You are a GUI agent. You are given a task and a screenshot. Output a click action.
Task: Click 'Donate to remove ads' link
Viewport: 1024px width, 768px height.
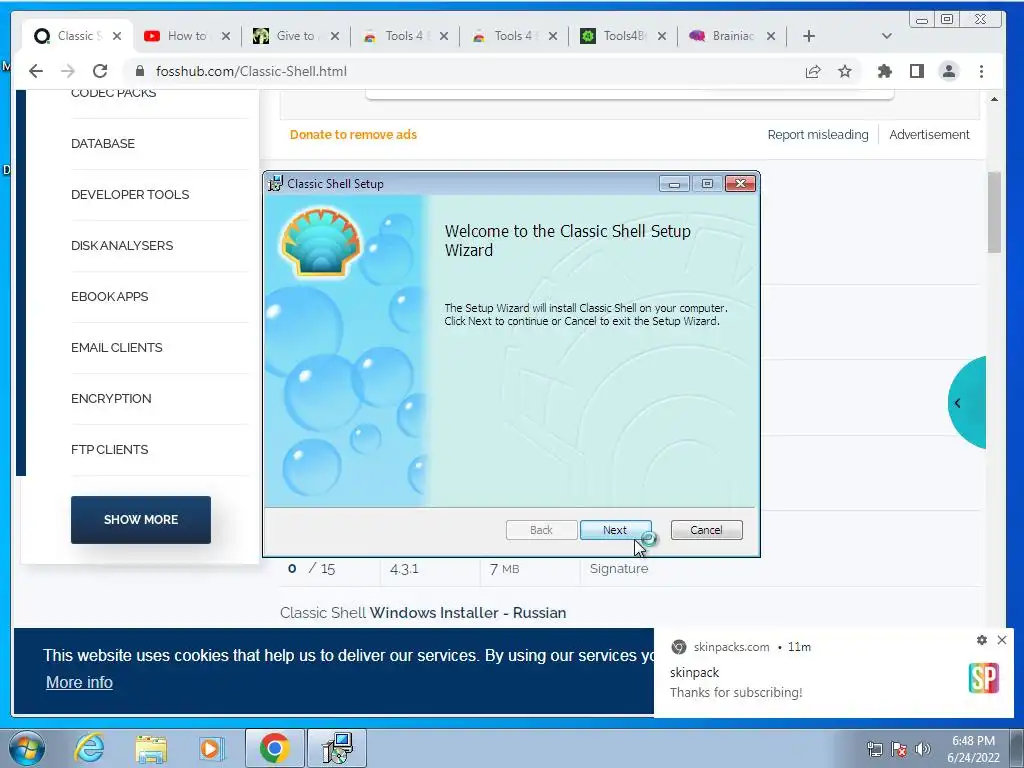[353, 135]
